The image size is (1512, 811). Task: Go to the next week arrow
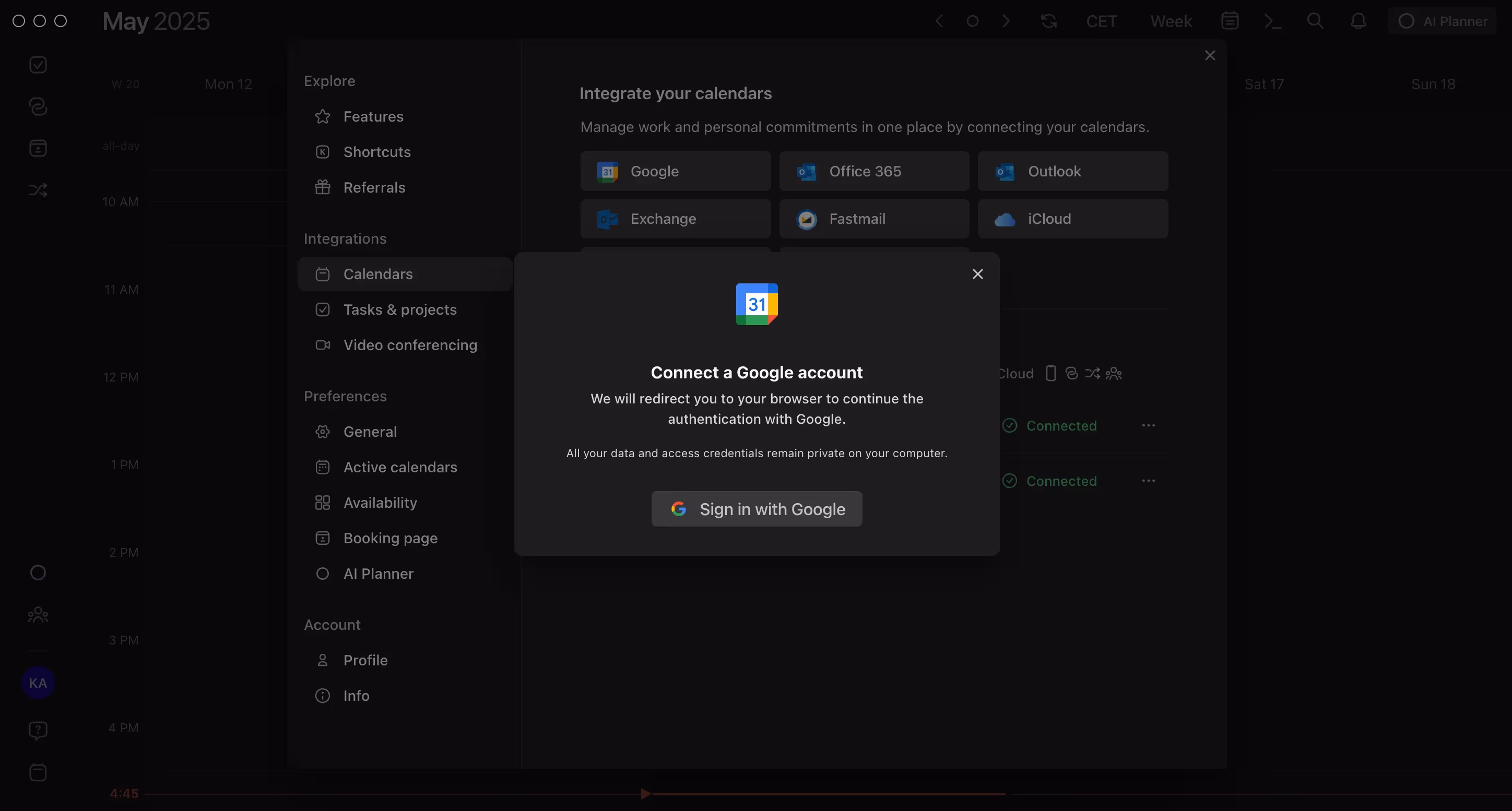1006,21
